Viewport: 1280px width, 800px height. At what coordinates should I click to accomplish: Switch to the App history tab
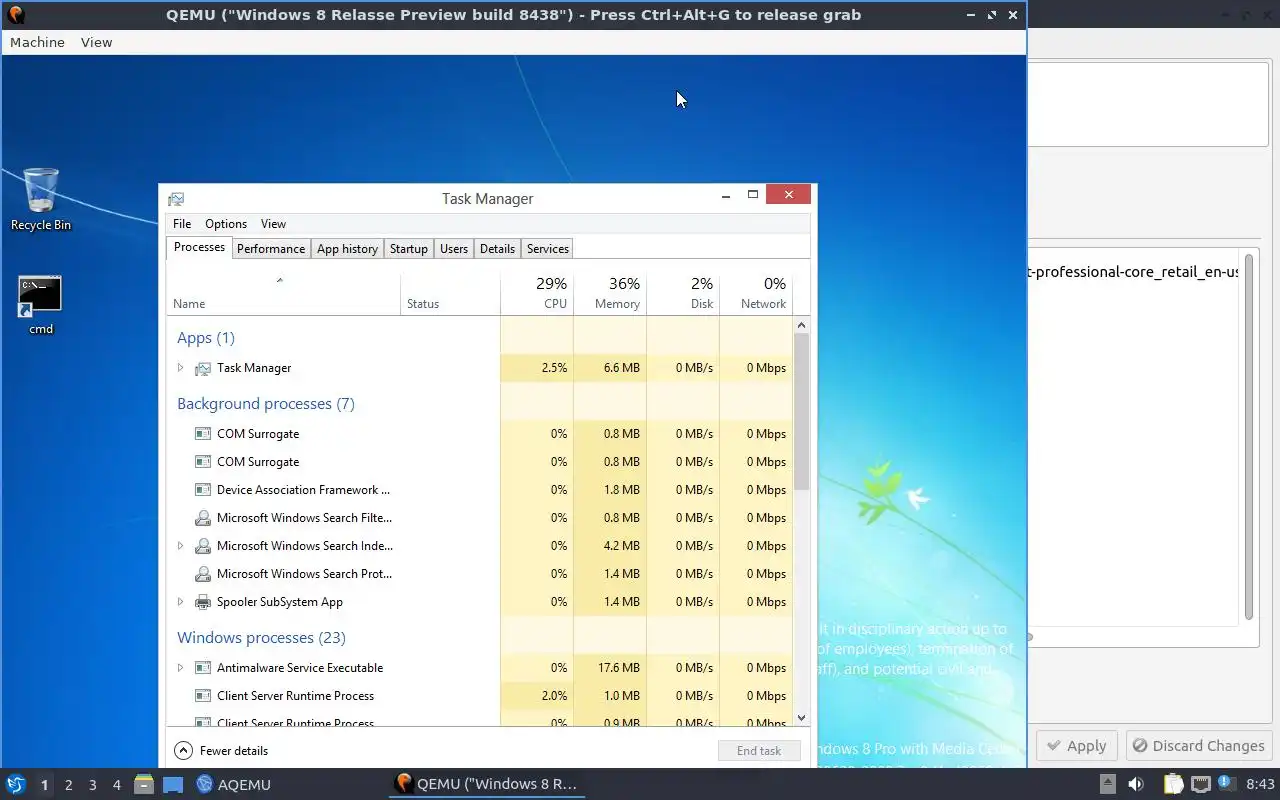coord(347,249)
